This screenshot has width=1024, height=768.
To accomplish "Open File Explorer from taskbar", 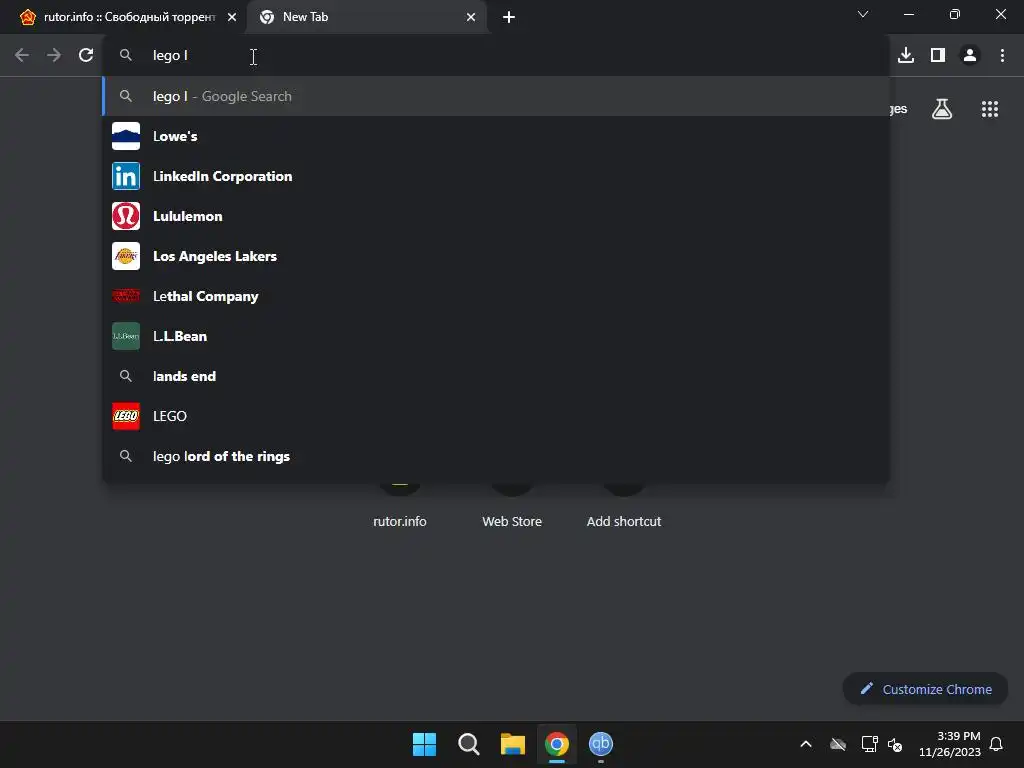I will click(513, 744).
